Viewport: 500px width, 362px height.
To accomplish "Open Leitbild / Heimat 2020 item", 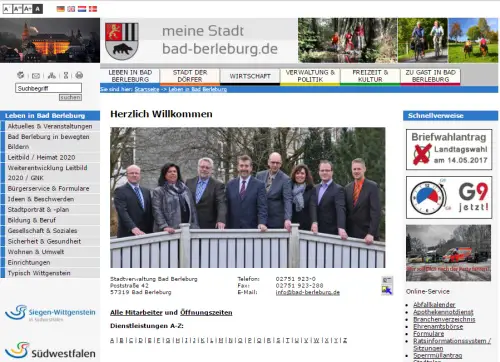I will (x=50, y=157).
